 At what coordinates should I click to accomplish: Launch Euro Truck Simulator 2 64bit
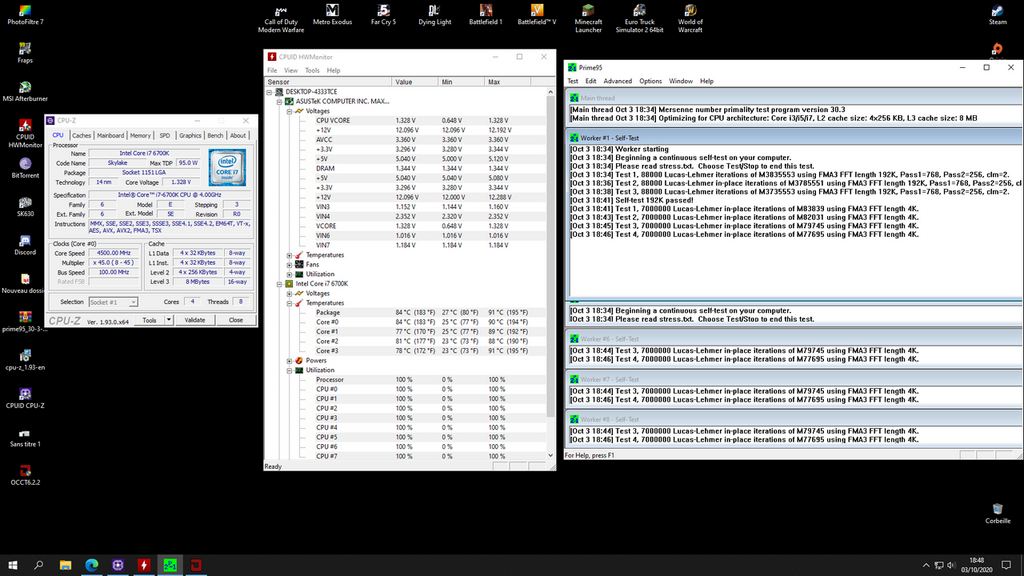click(x=639, y=19)
